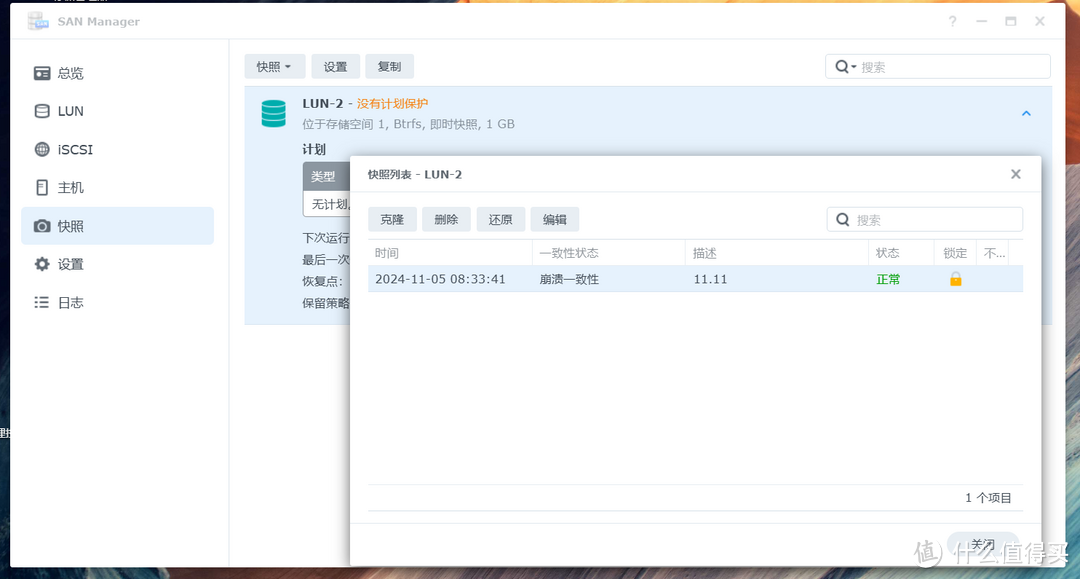Click the 克隆 (Clone) button
This screenshot has width=1080, height=579.
(x=392, y=219)
